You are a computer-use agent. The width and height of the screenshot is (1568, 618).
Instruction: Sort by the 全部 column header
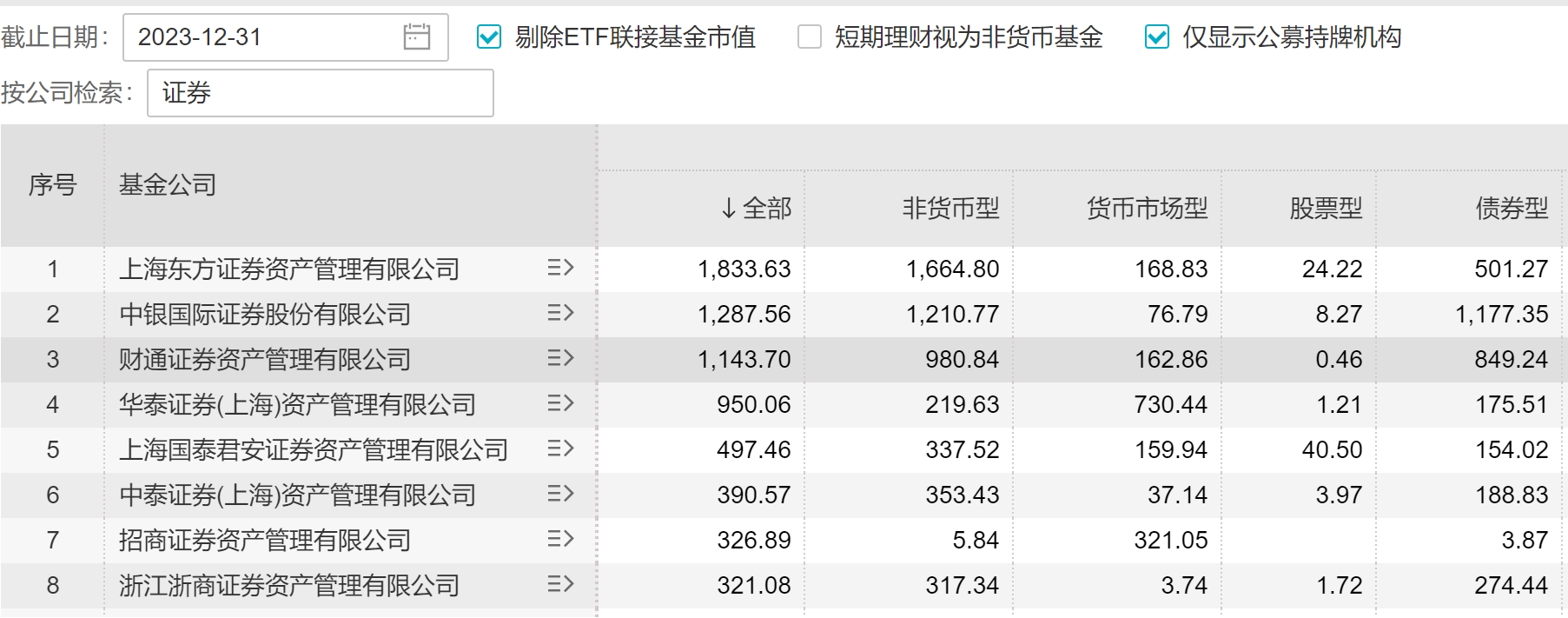coord(757,209)
